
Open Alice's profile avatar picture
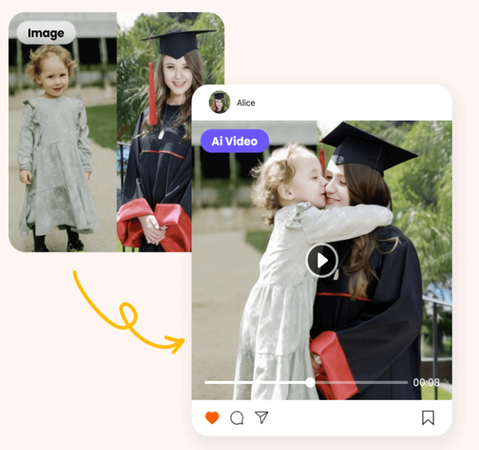pos(219,102)
